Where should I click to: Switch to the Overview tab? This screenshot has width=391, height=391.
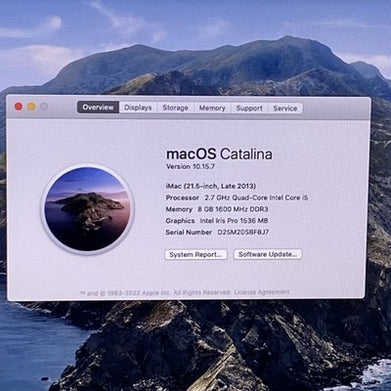[x=98, y=107]
